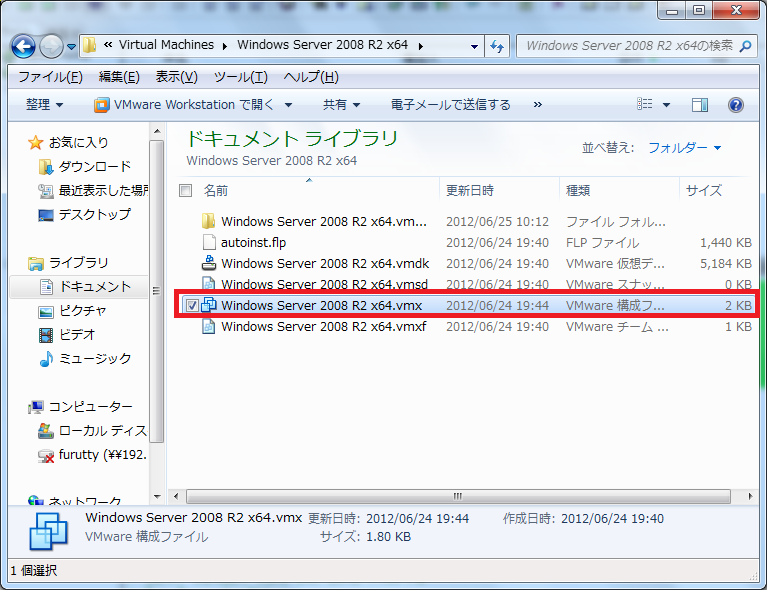Open the 編集(E) menu

coord(119,77)
